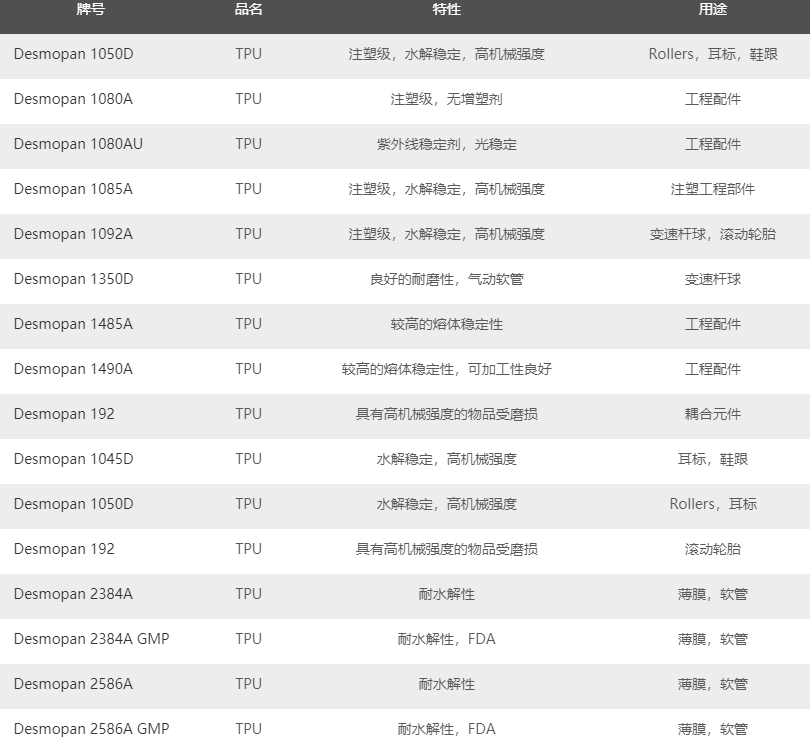Click the 良好的耐磨性，气动软管 feature cell
This screenshot has width=810, height=747.
click(x=446, y=279)
